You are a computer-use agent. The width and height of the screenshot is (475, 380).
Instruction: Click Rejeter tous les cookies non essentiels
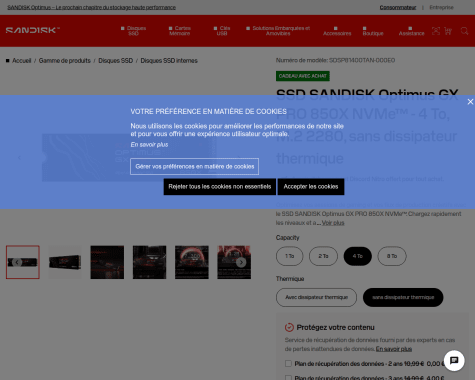220,187
